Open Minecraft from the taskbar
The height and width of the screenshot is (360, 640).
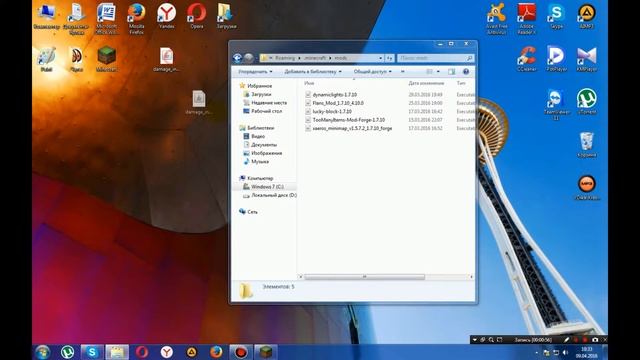point(266,352)
